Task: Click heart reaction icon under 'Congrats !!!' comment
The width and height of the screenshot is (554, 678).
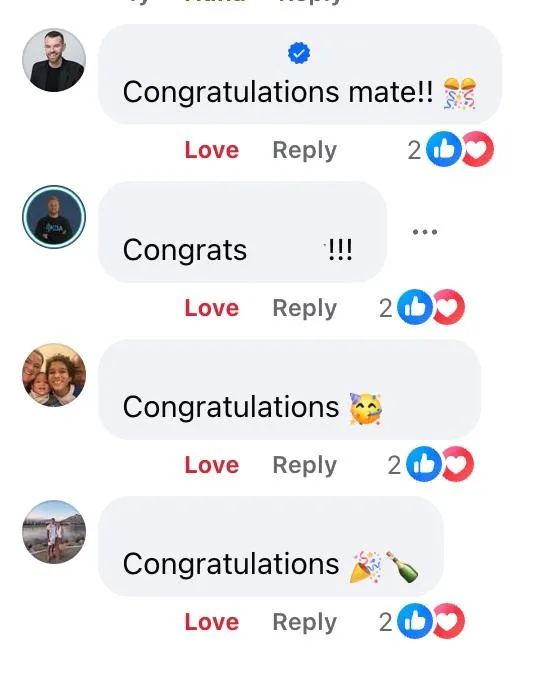Action: point(449,307)
